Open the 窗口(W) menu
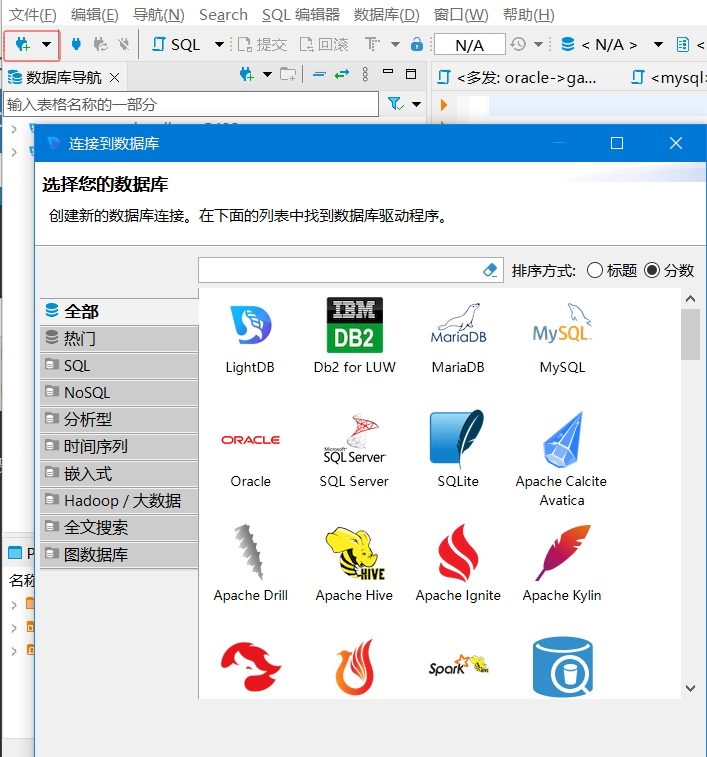Viewport: 707px width, 757px height. pyautogui.click(x=461, y=15)
